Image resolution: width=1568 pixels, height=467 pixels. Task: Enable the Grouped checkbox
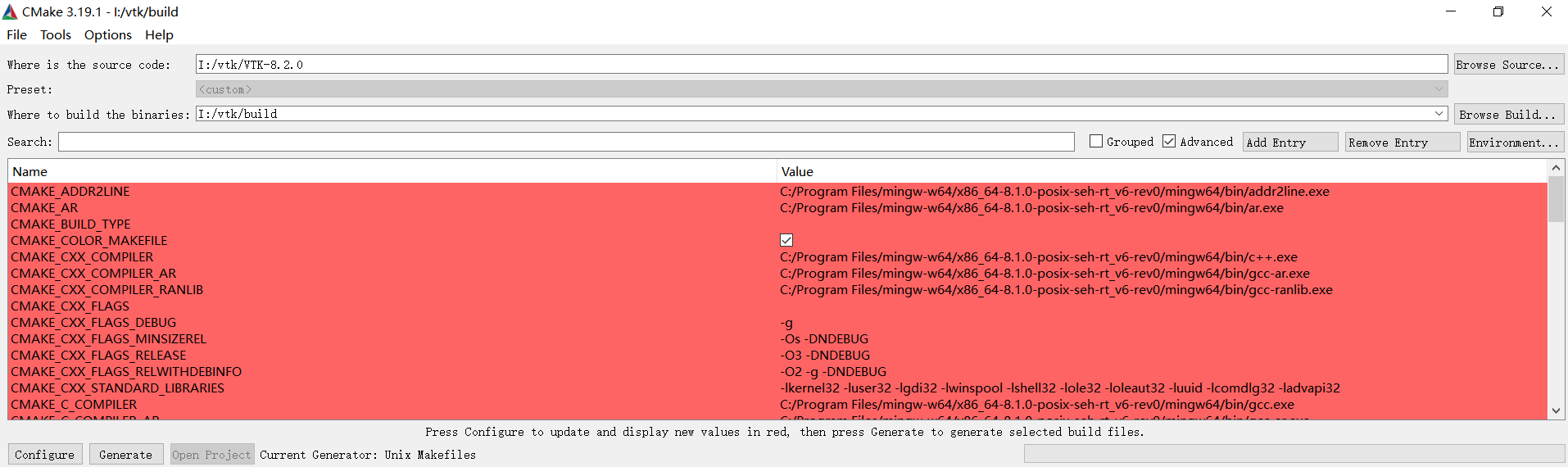coord(1096,141)
